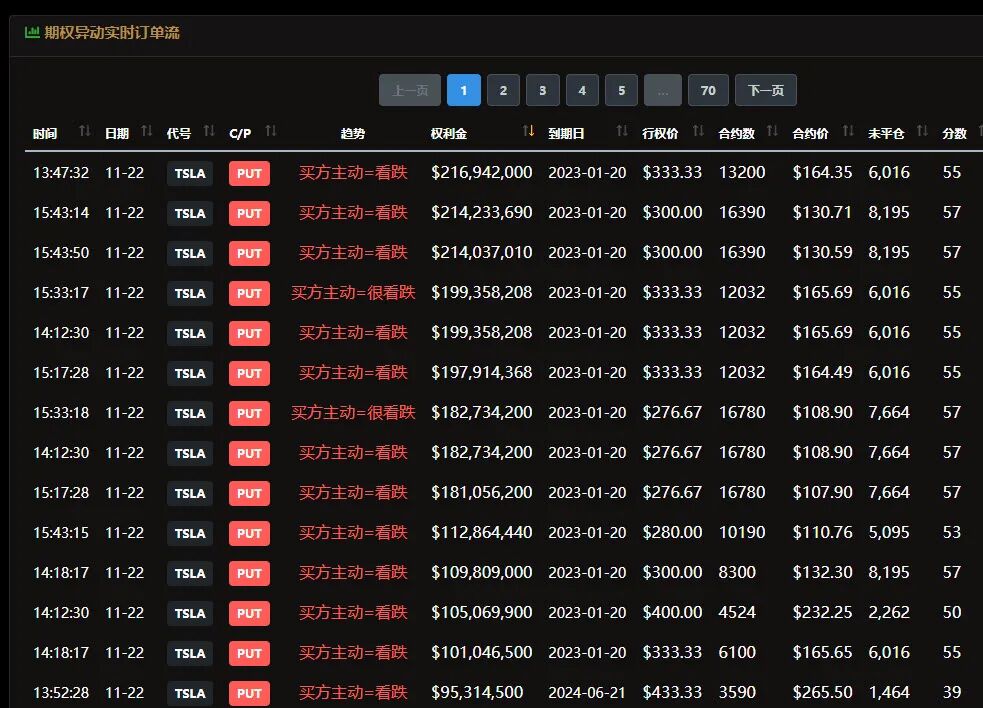The height and width of the screenshot is (708, 983).
Task: Click the premium $197,914,368
Action: 481,372
